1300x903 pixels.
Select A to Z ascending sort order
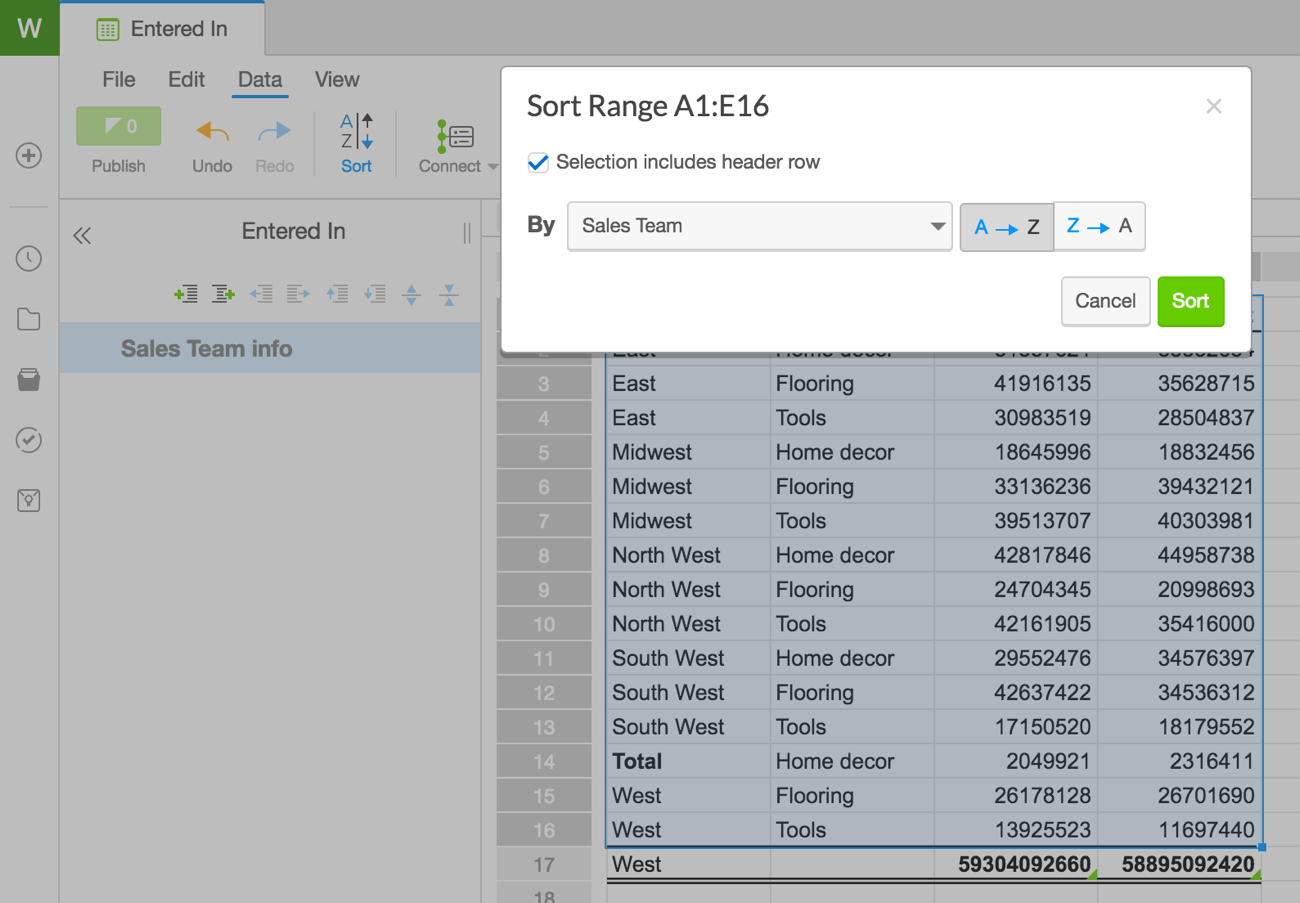point(1006,227)
